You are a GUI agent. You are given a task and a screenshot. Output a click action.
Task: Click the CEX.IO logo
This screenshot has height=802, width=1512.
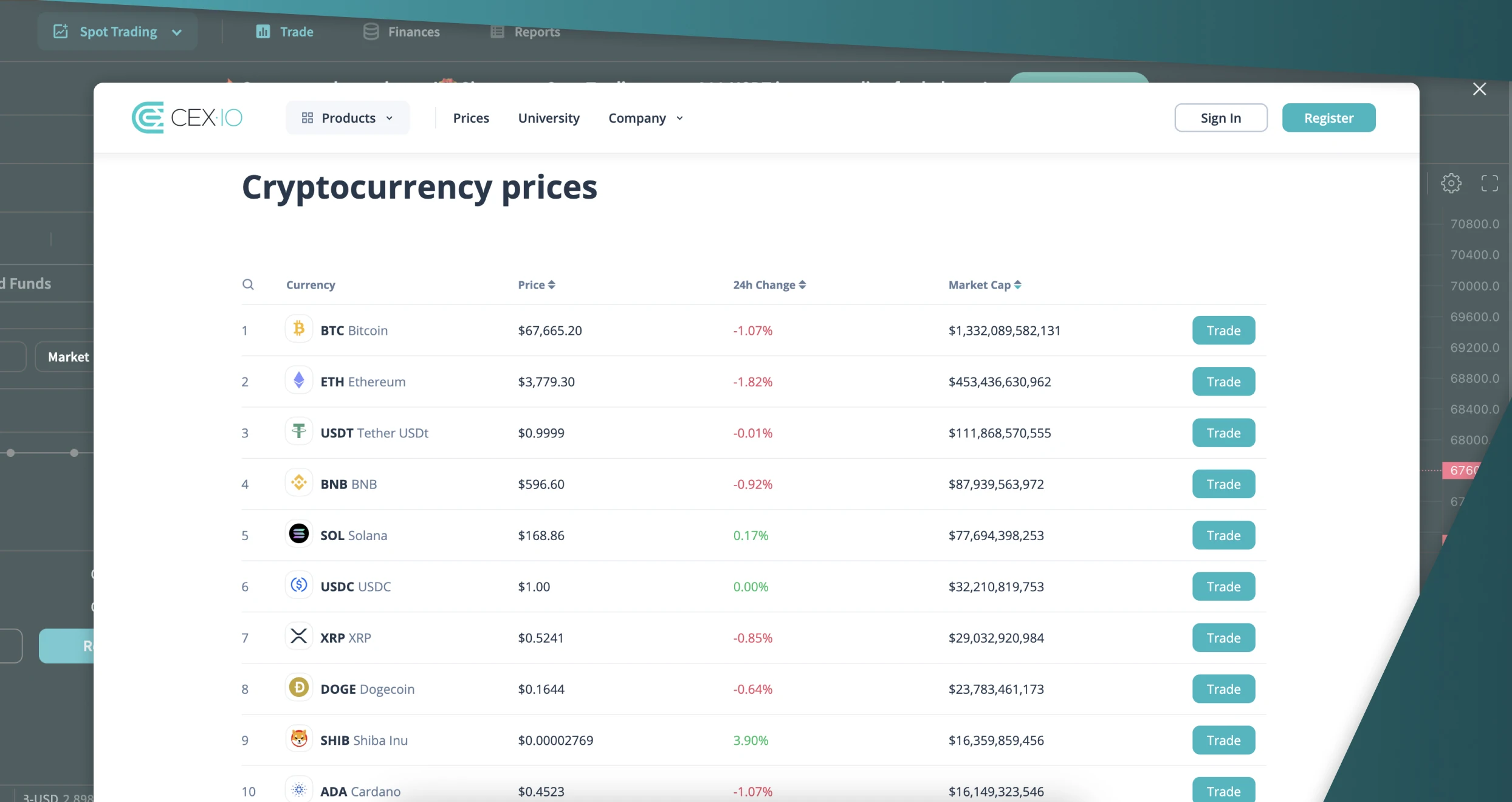click(x=187, y=117)
